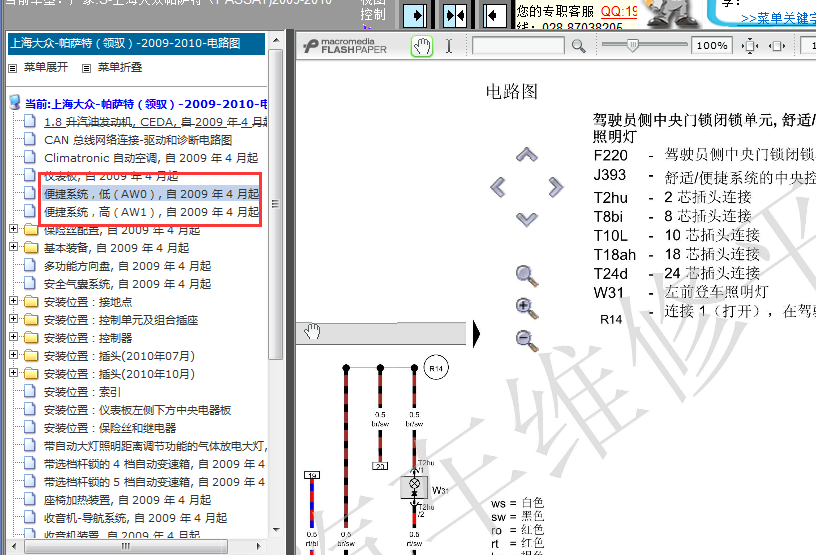Click the fit-to-page height icon

click(x=749, y=46)
